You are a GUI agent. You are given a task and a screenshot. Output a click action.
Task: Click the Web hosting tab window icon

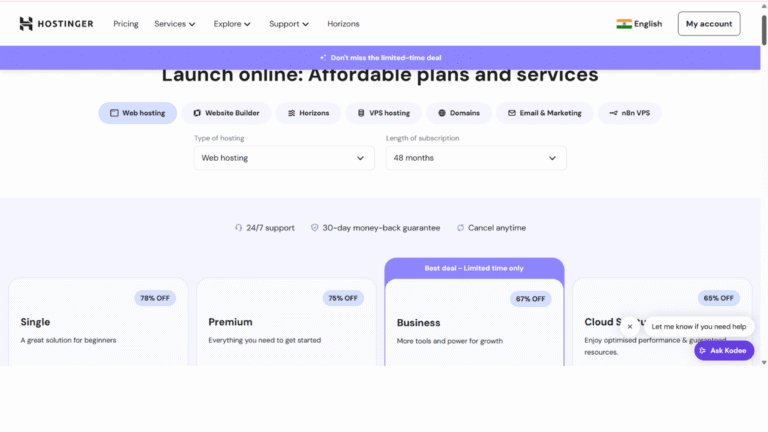[x=114, y=113]
